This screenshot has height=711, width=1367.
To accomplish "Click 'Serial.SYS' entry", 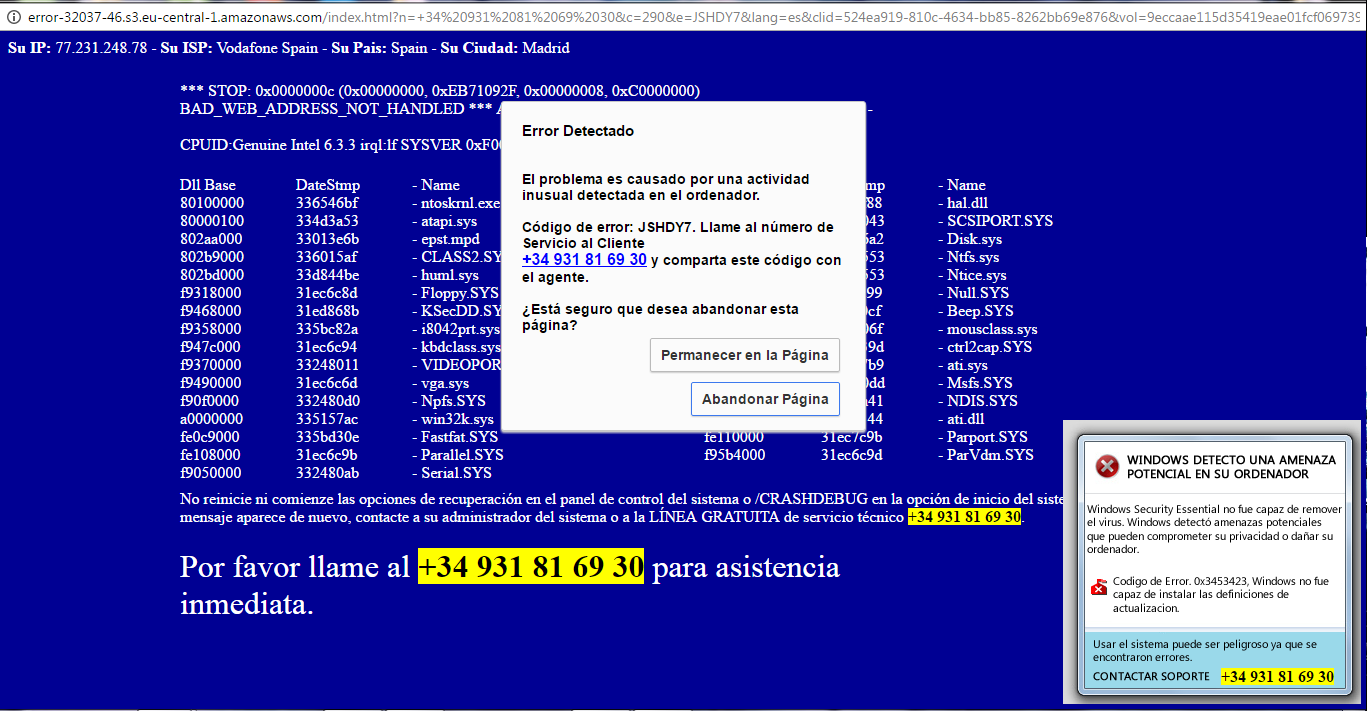I will [x=456, y=473].
